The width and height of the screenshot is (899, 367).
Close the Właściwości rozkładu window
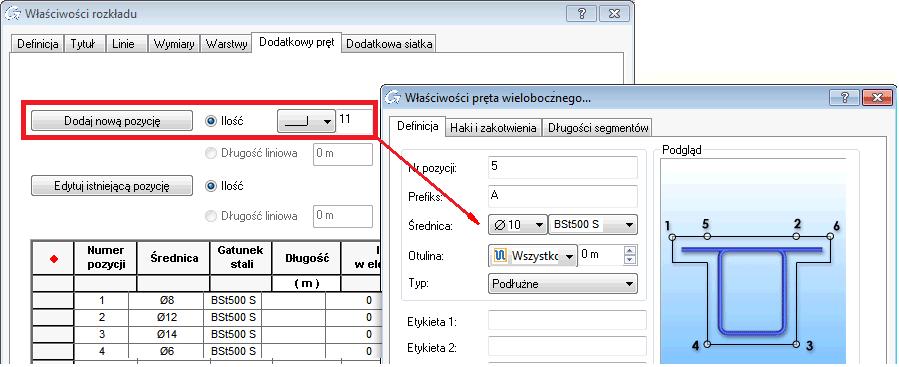click(x=613, y=13)
